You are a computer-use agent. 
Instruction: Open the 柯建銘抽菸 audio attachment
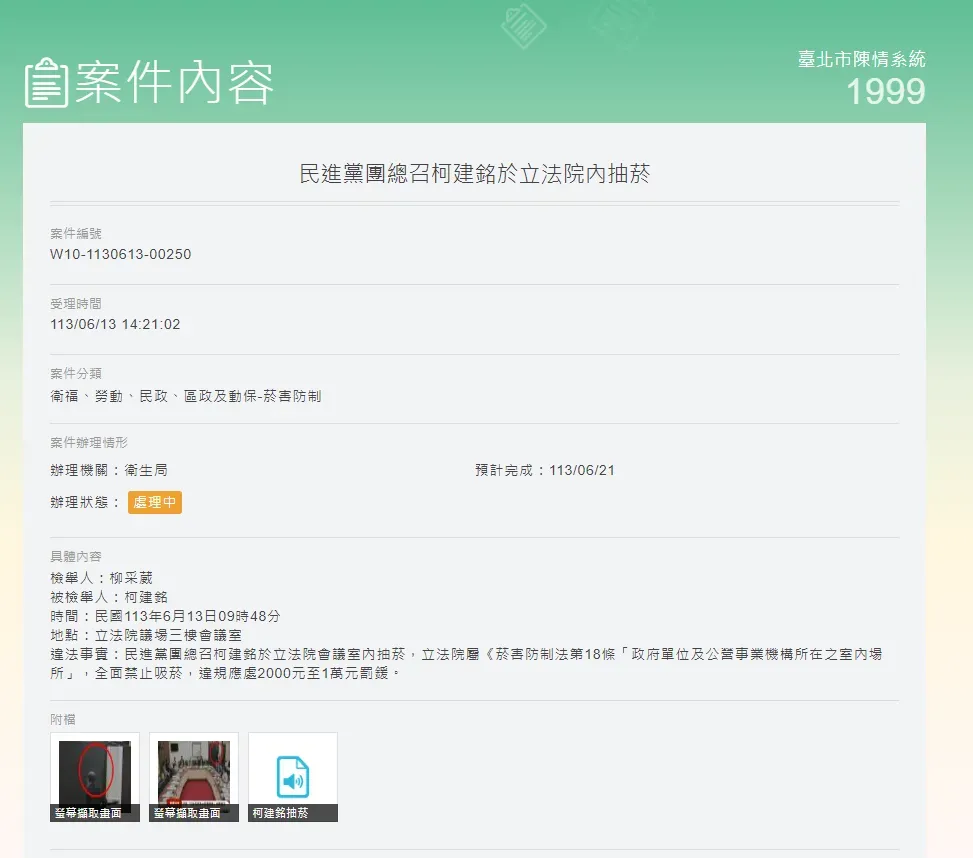click(x=293, y=777)
